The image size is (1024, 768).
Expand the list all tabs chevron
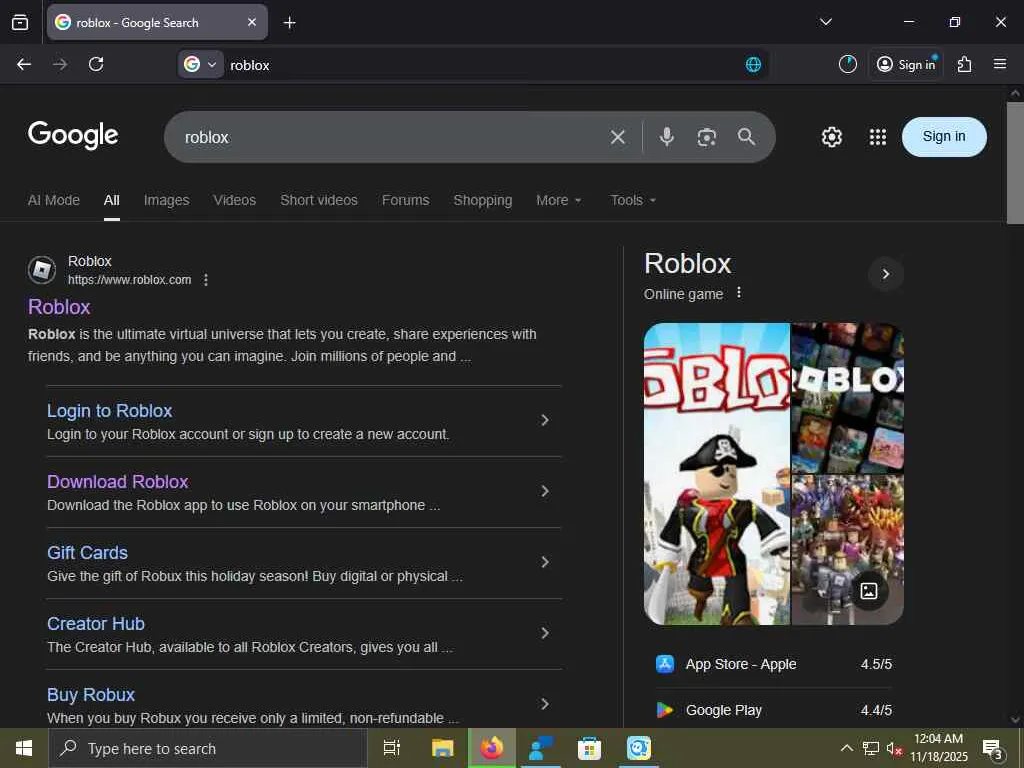[x=825, y=22]
